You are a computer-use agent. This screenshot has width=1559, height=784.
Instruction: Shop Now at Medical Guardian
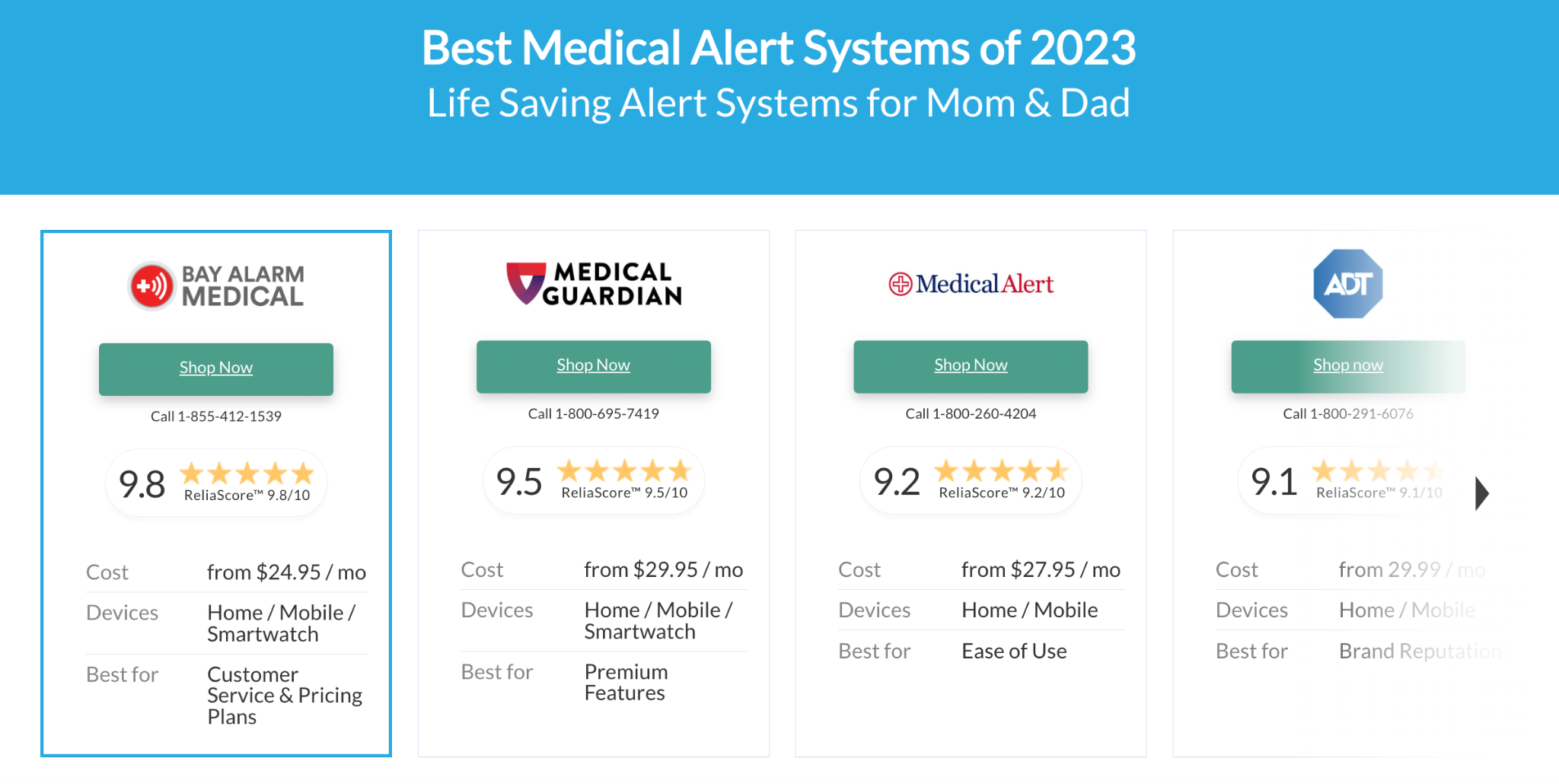point(594,366)
